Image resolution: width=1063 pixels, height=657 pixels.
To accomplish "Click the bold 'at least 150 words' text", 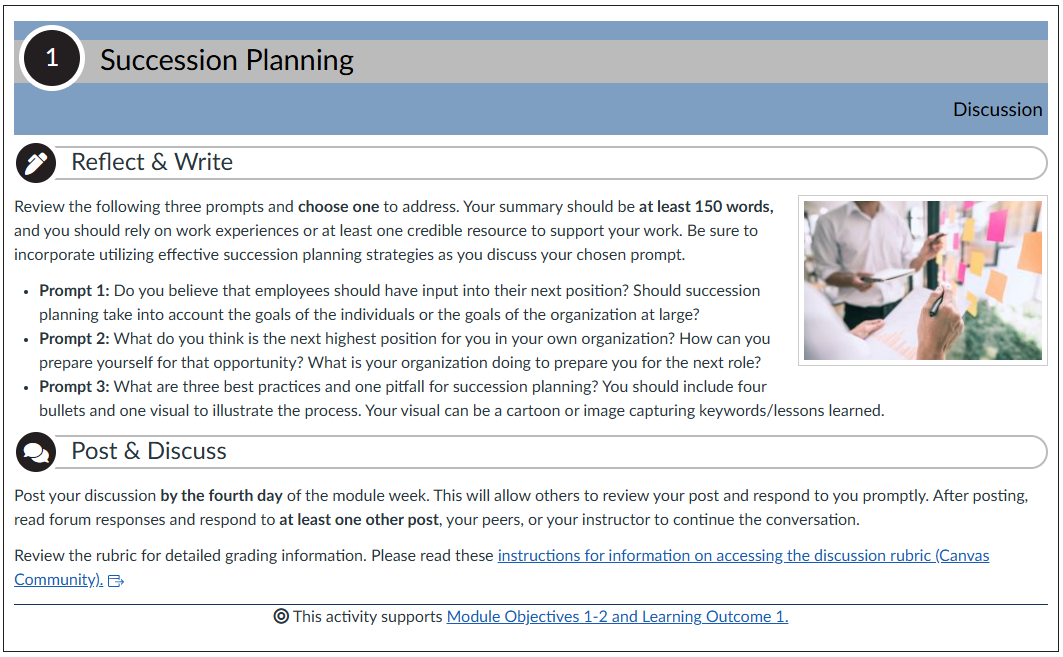I will point(706,207).
